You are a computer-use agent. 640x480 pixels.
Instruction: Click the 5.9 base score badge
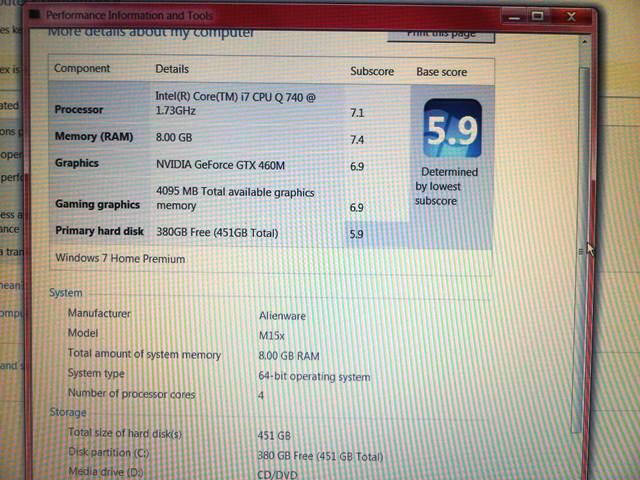452,128
